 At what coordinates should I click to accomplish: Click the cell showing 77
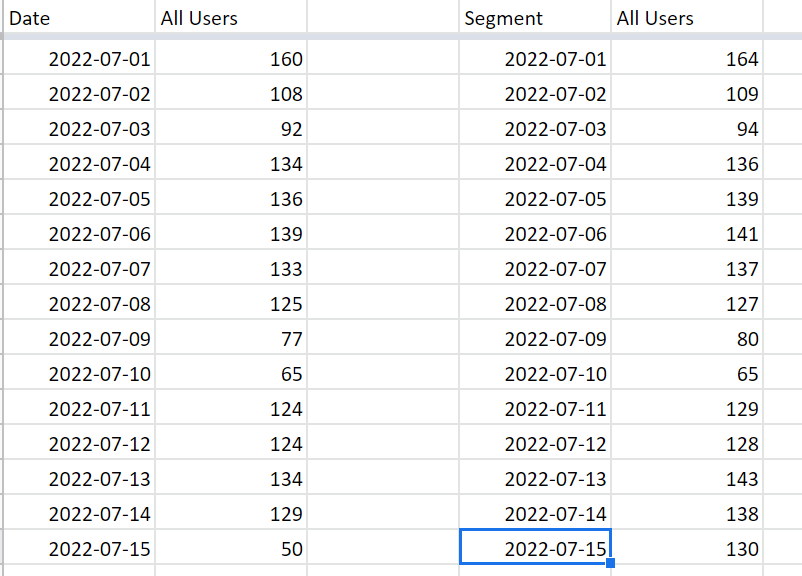click(x=231, y=338)
